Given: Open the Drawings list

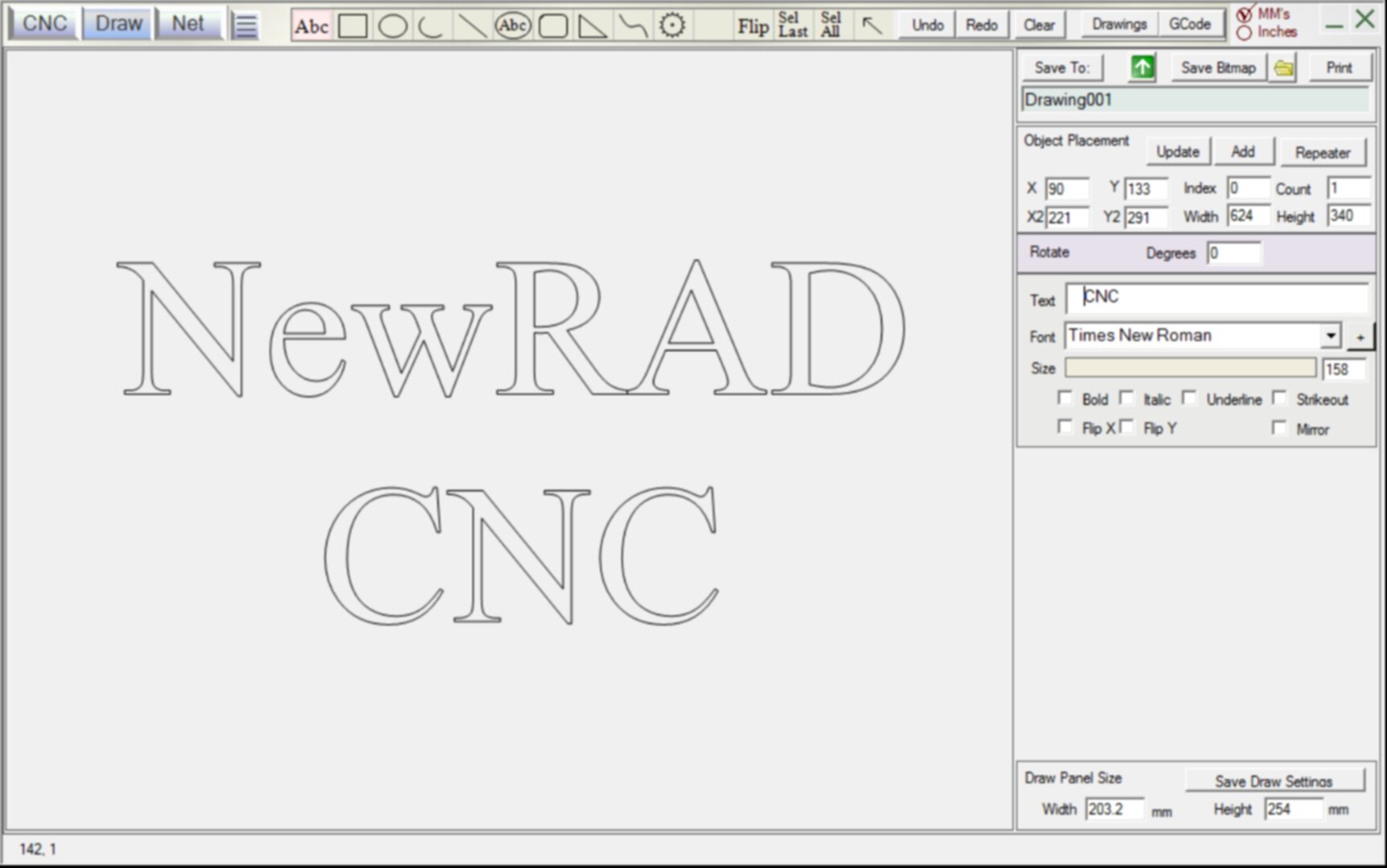Looking at the screenshot, I should tap(1119, 25).
